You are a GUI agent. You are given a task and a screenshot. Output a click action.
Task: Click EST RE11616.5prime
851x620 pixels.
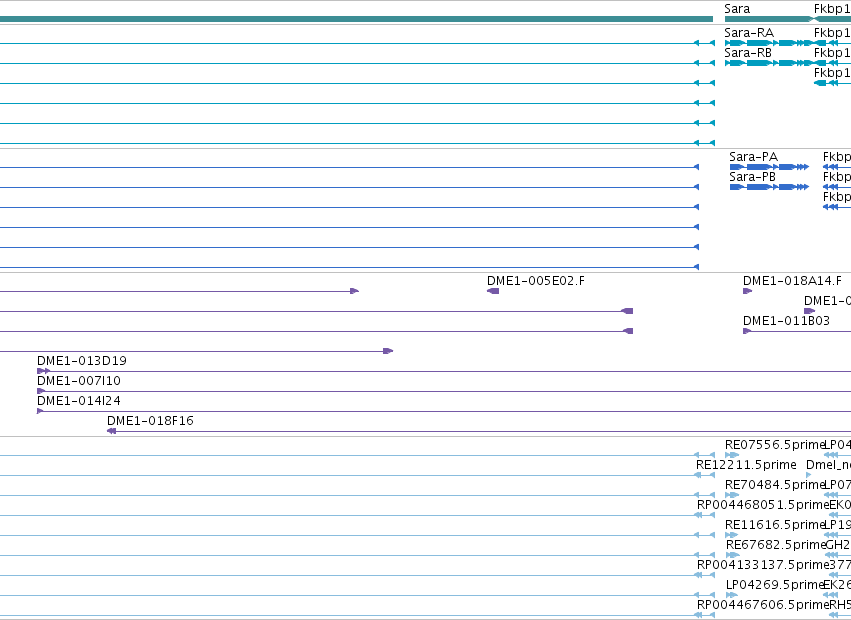[732, 535]
